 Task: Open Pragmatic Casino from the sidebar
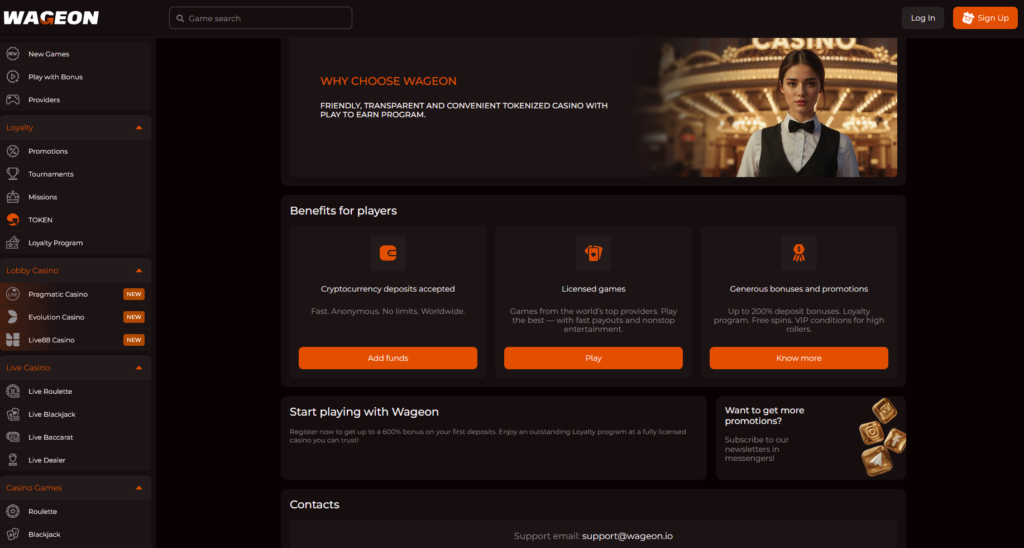pyautogui.click(x=59, y=294)
